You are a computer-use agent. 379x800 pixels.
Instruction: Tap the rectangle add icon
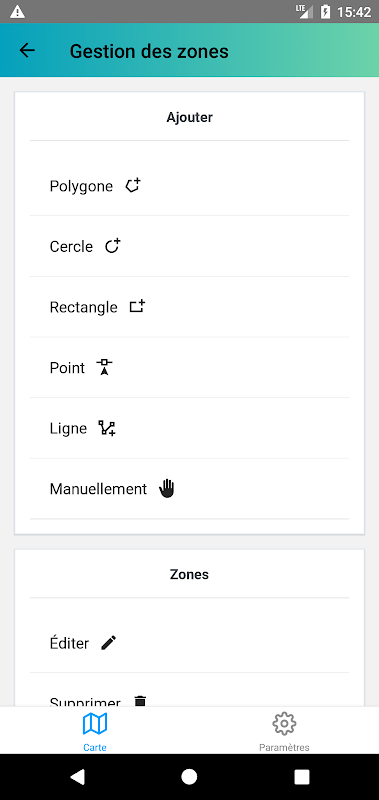click(137, 307)
